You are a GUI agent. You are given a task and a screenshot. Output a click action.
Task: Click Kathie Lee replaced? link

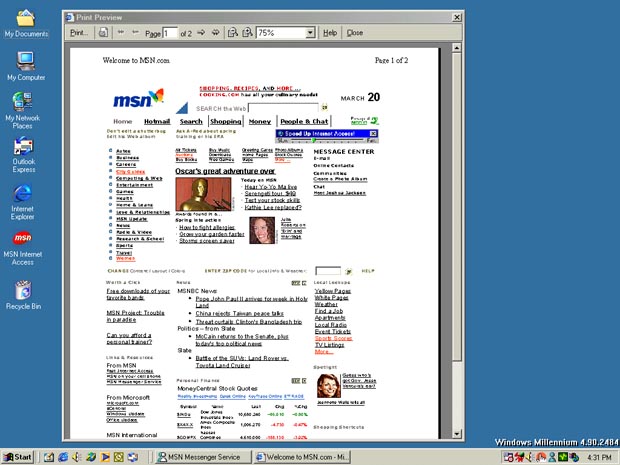(273, 207)
